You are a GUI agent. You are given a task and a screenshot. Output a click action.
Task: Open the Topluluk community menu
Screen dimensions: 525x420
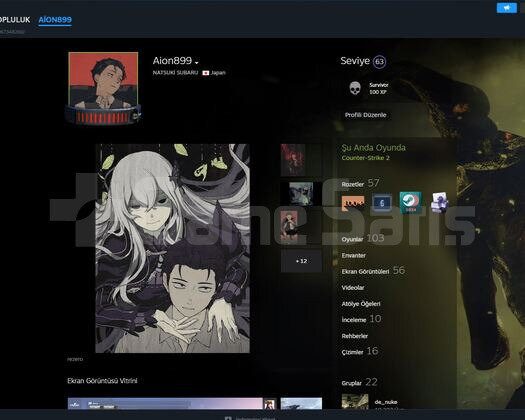pos(15,20)
